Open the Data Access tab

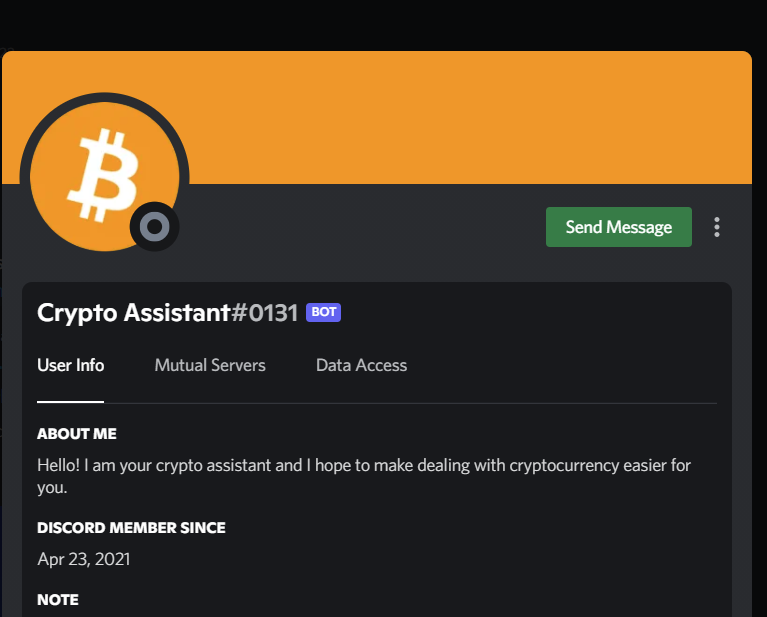361,365
